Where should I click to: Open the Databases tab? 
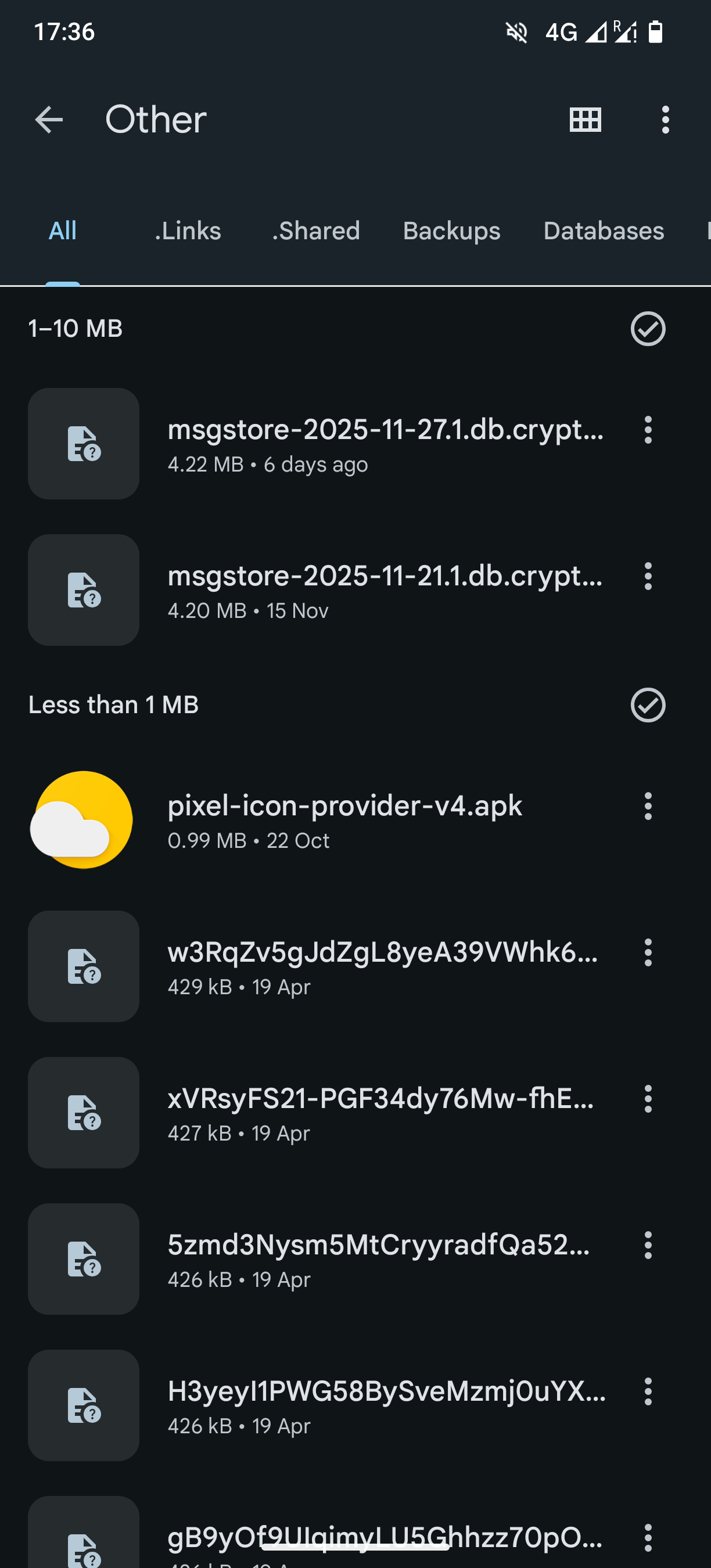point(604,231)
